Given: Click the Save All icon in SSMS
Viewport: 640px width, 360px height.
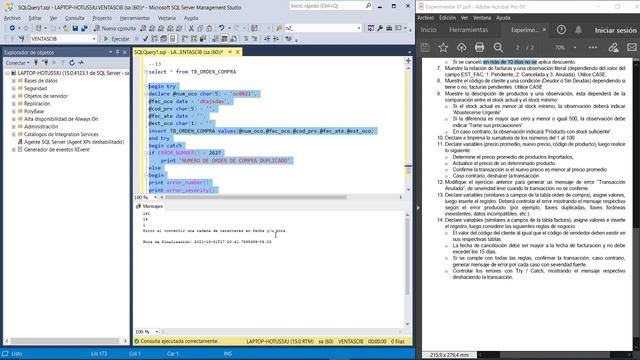Looking at the screenshot, I should pyautogui.click(x=84, y=28).
